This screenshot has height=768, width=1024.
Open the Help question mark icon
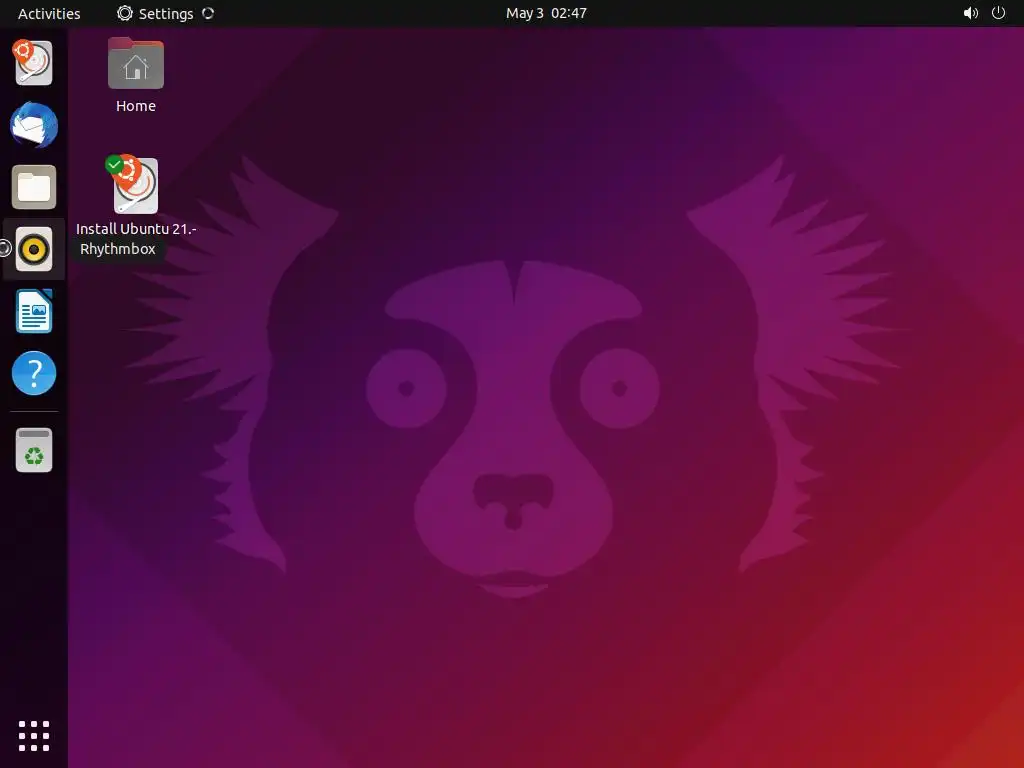tap(34, 373)
